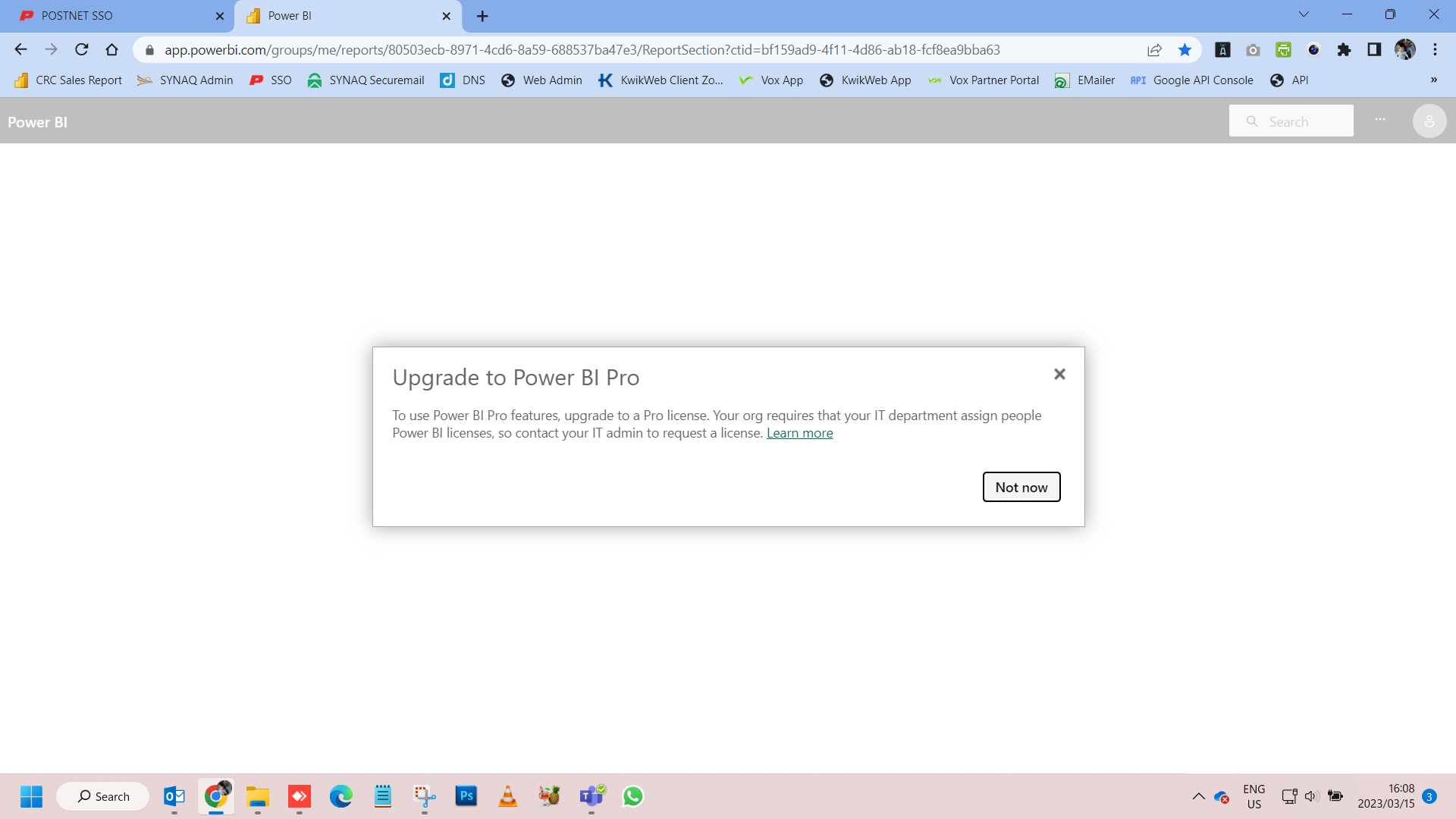Open a new browser tab
Viewport: 1456px width, 819px height.
[x=482, y=16]
